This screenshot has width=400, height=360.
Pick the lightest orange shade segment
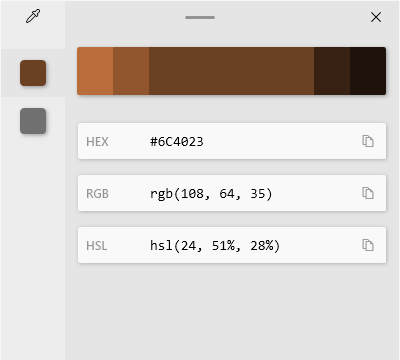click(x=95, y=71)
